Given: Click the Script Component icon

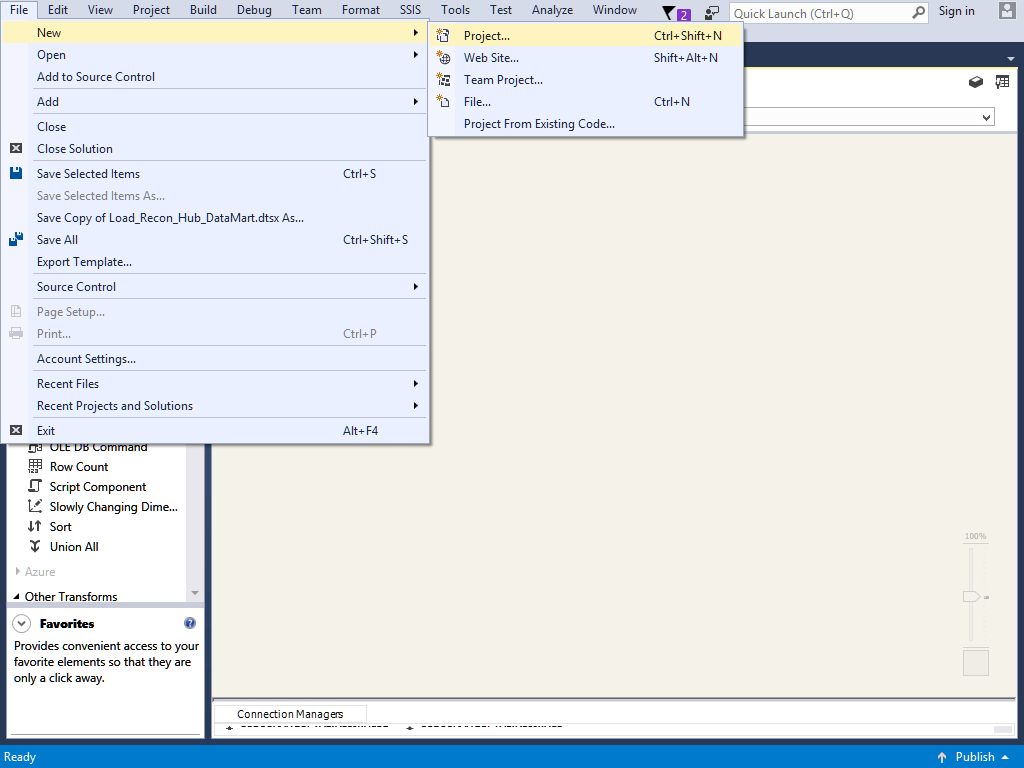Looking at the screenshot, I should pyautogui.click(x=35, y=487).
